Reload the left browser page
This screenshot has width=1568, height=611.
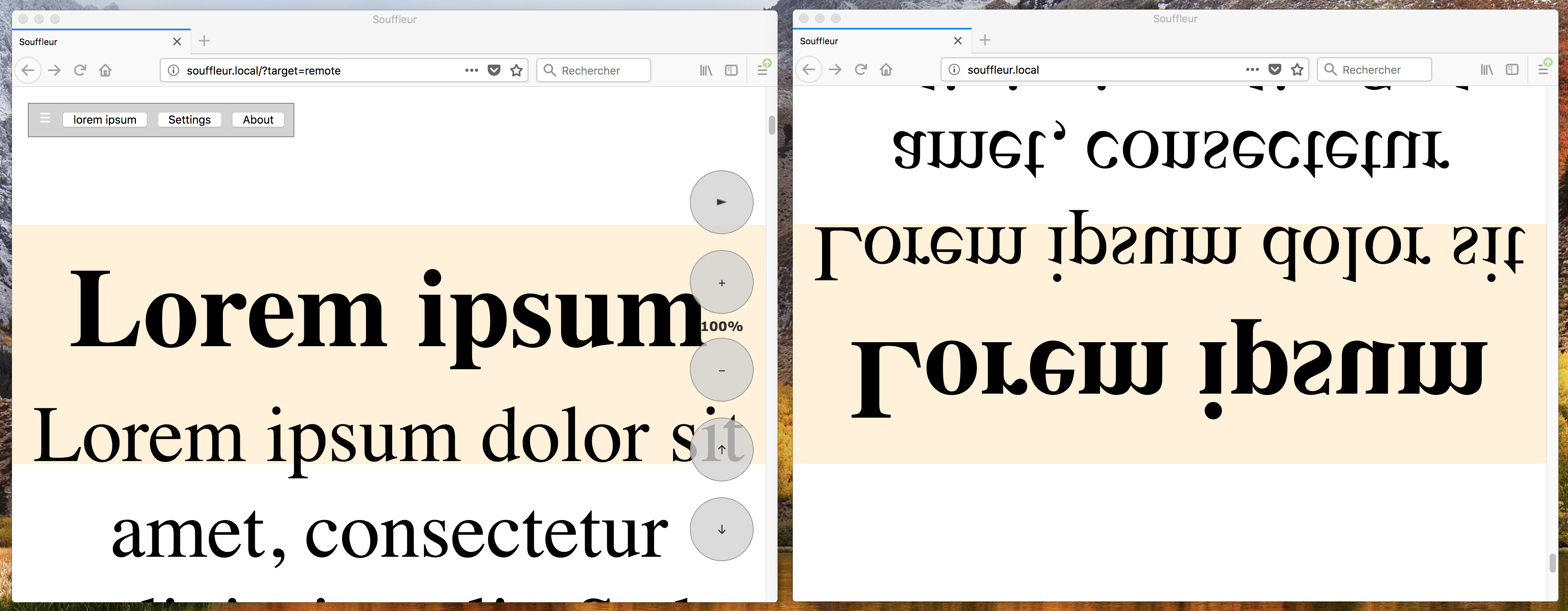(x=80, y=71)
